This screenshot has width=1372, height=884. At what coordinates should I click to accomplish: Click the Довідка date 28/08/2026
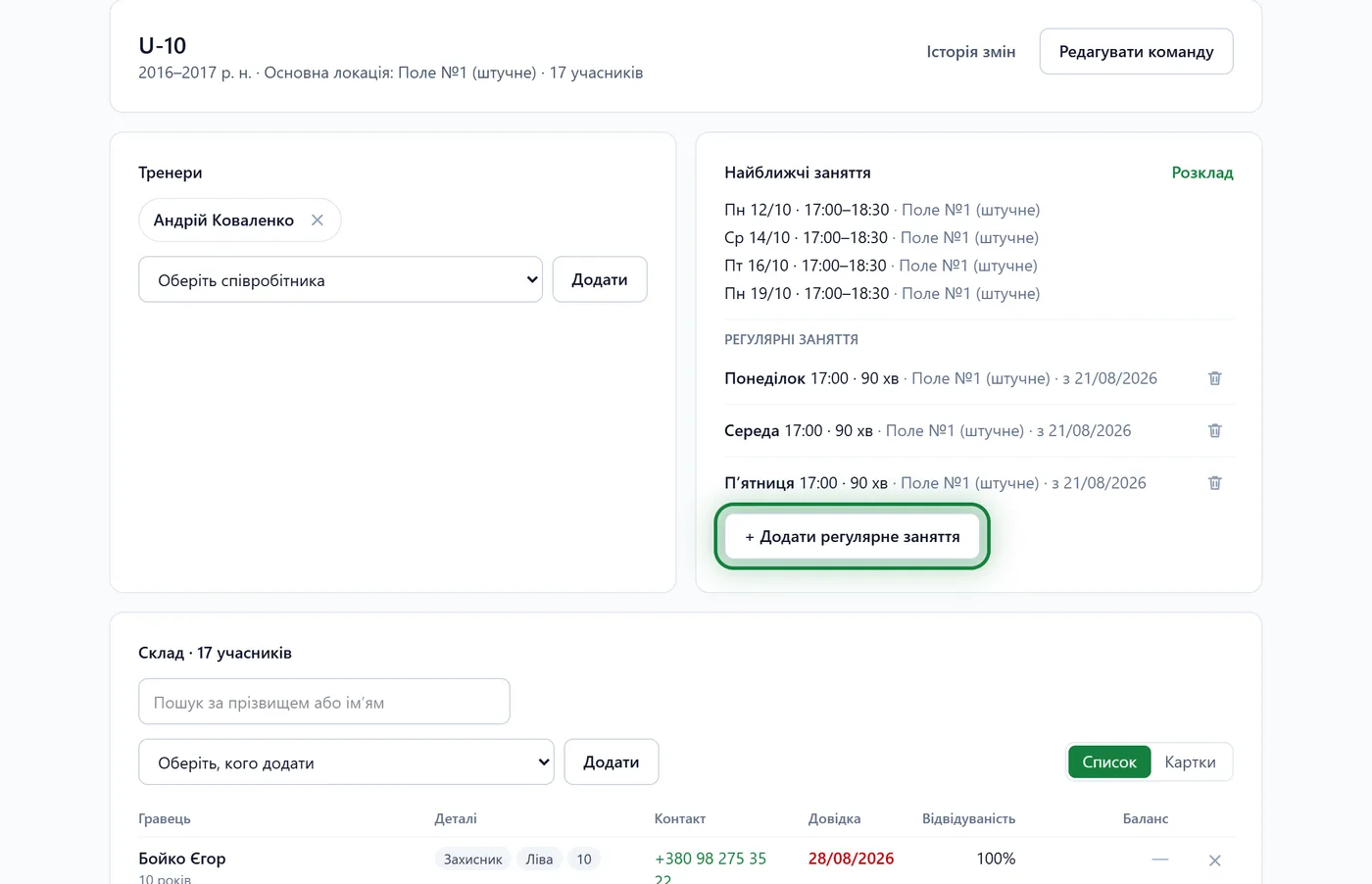point(851,859)
